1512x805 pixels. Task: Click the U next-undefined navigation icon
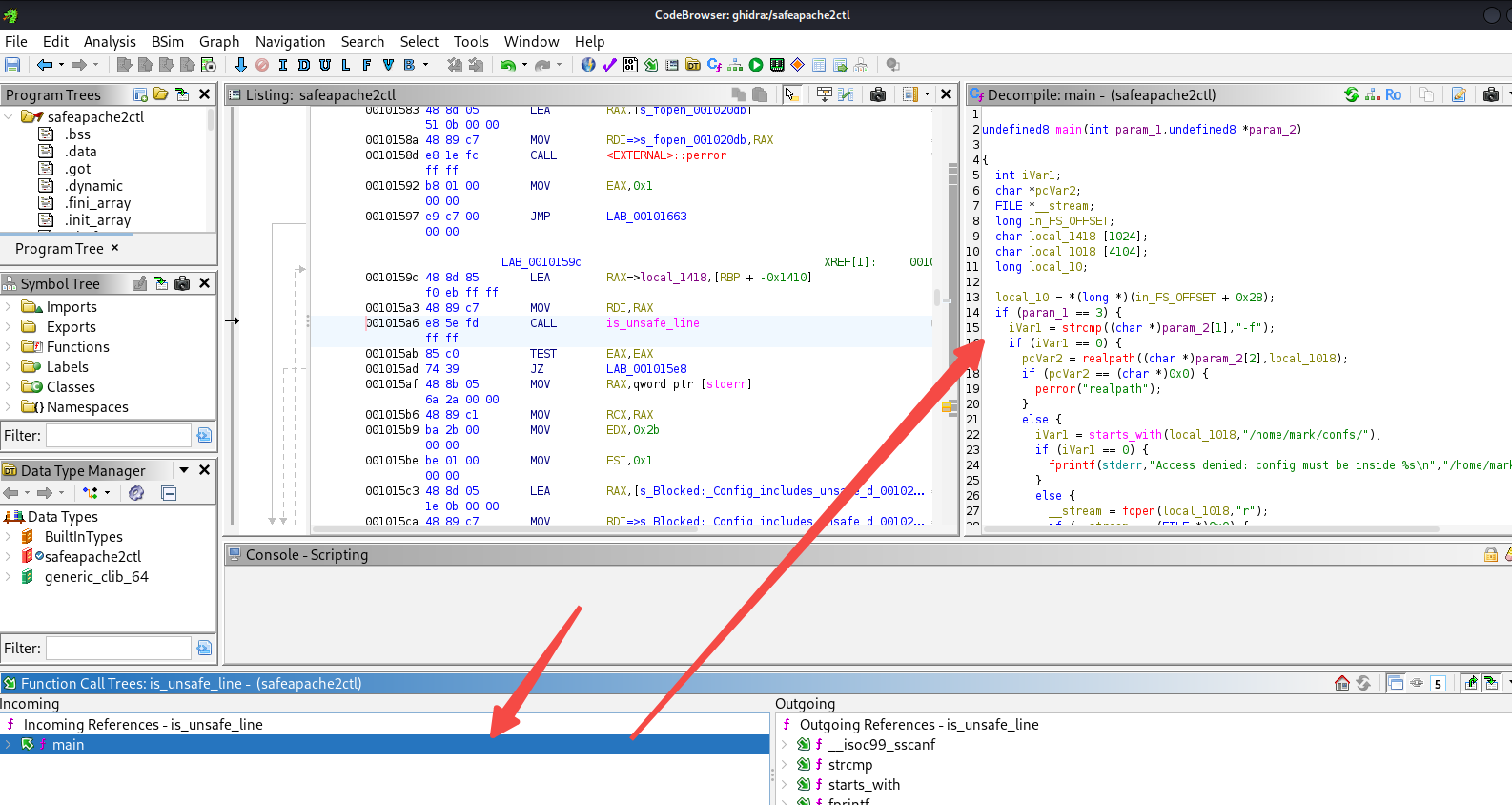[324, 65]
